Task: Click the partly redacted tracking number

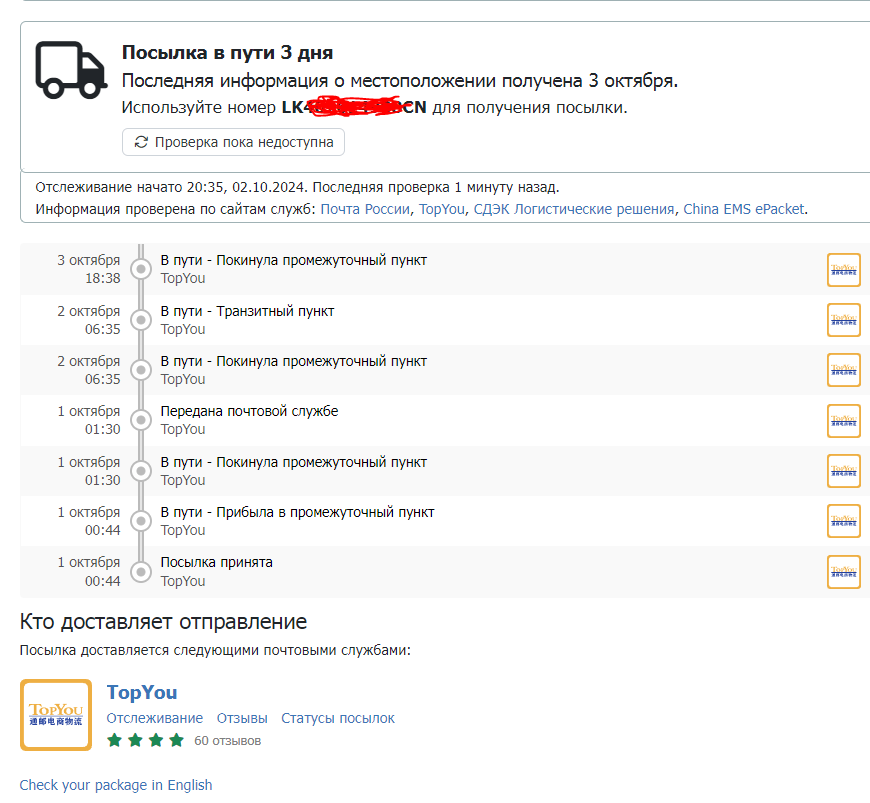Action: (x=354, y=107)
